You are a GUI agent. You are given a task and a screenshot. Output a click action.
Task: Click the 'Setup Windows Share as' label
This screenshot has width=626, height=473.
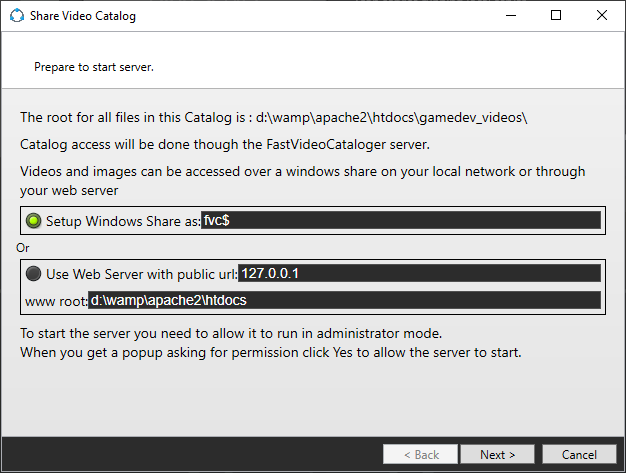(122, 221)
